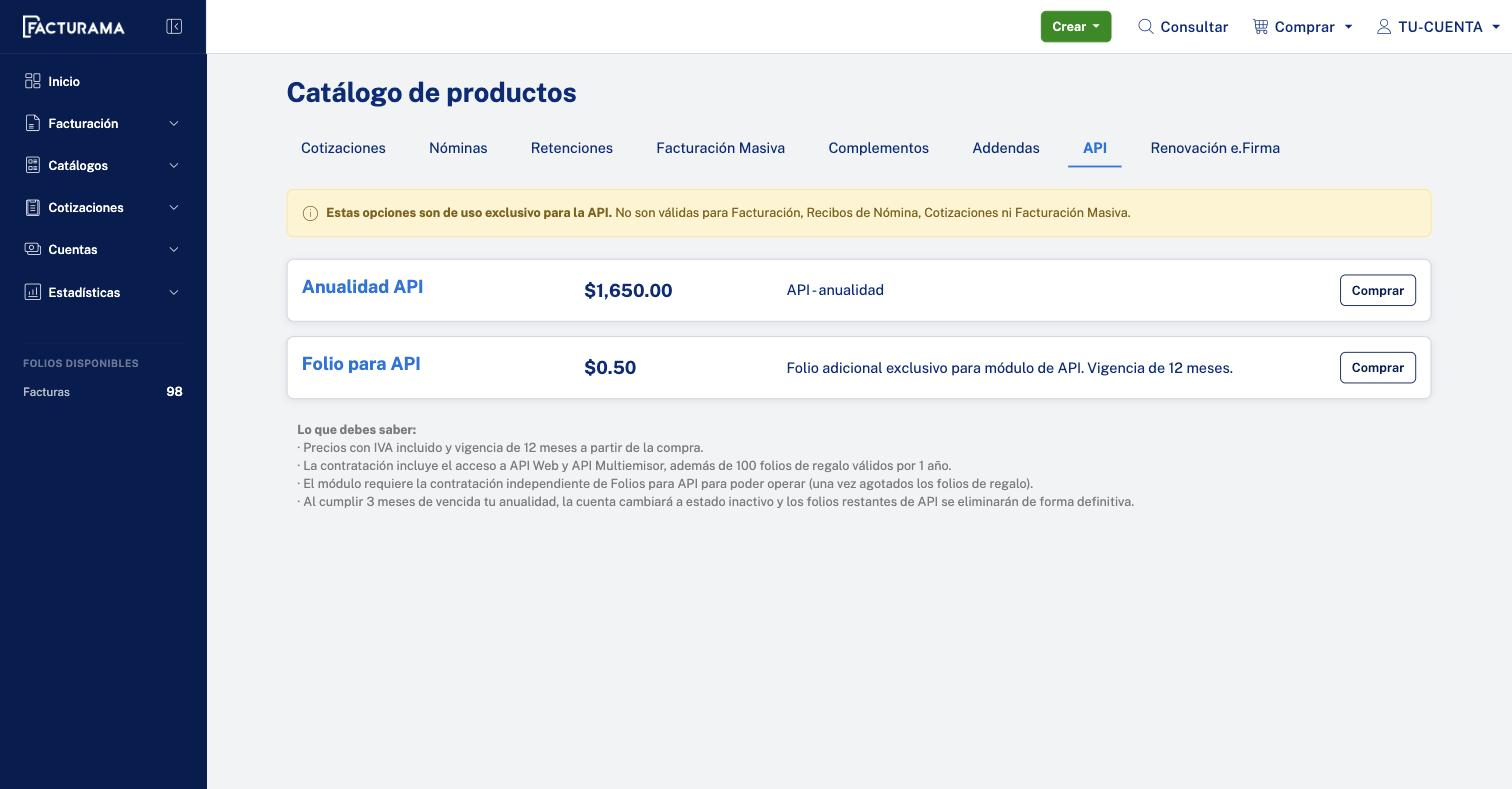
Task: Switch to the Addendas tab
Action: click(x=1006, y=148)
